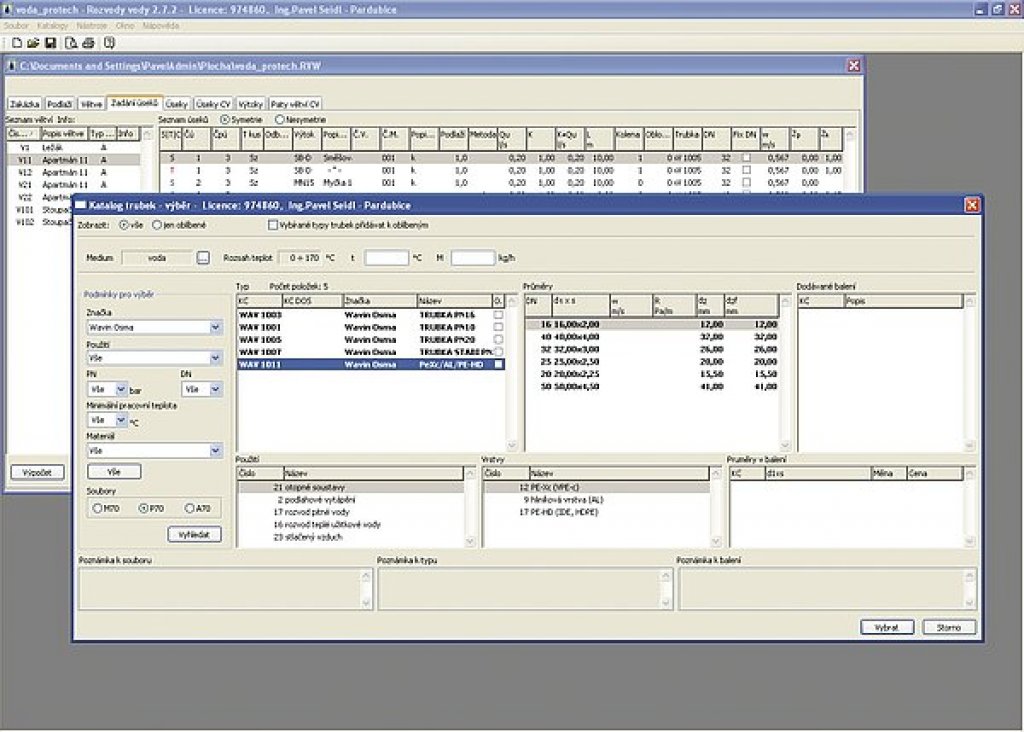This screenshot has width=1024, height=732.
Task: Click the Save floppy disk icon
Action: [x=49, y=43]
